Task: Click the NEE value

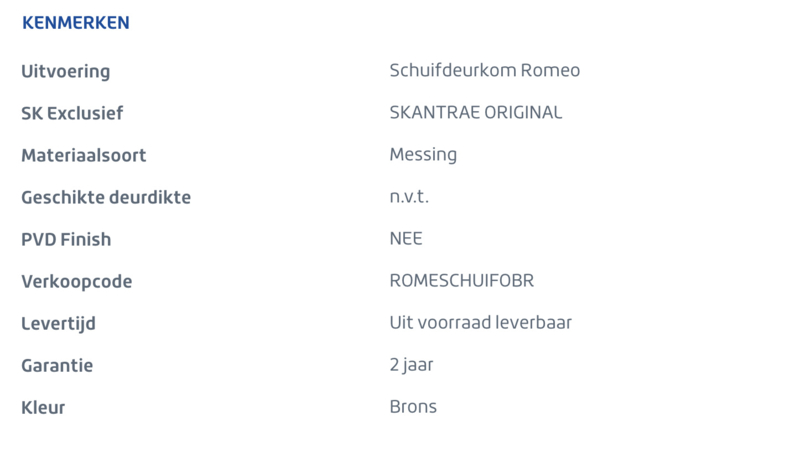Action: (406, 238)
